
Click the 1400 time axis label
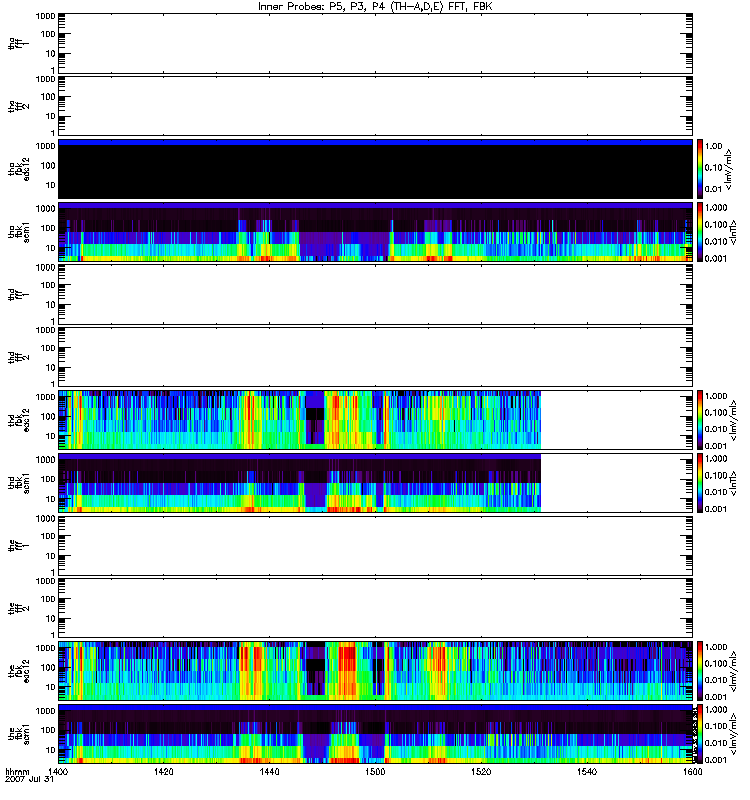pyautogui.click(x=58, y=771)
